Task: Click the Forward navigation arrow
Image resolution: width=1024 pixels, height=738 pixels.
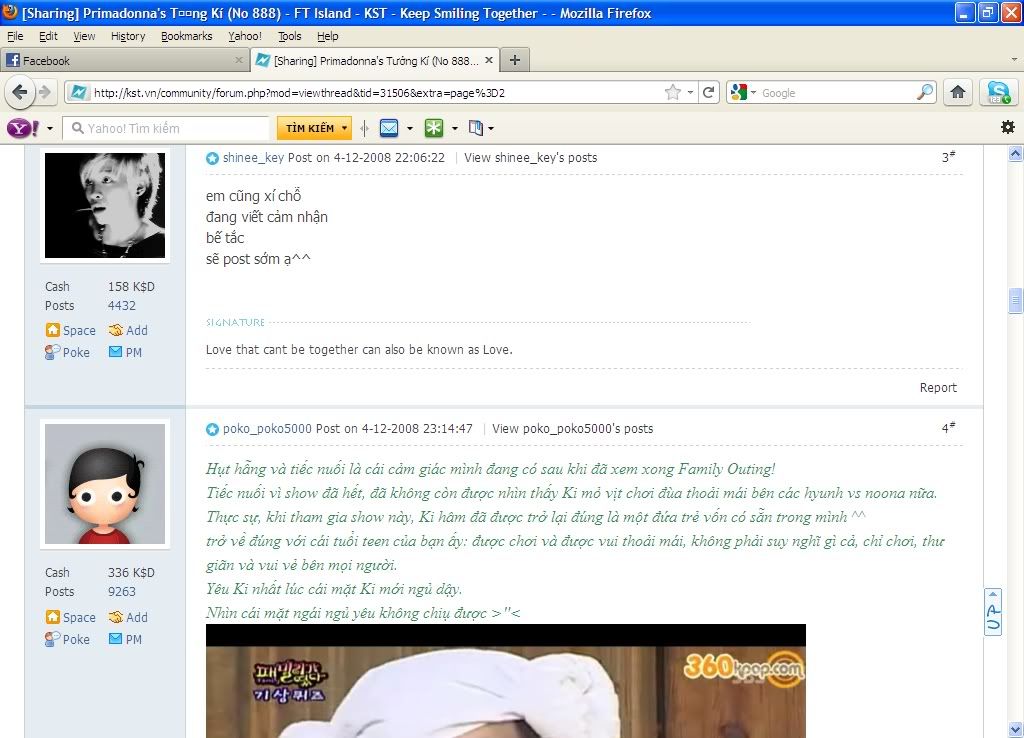Action: [44, 92]
